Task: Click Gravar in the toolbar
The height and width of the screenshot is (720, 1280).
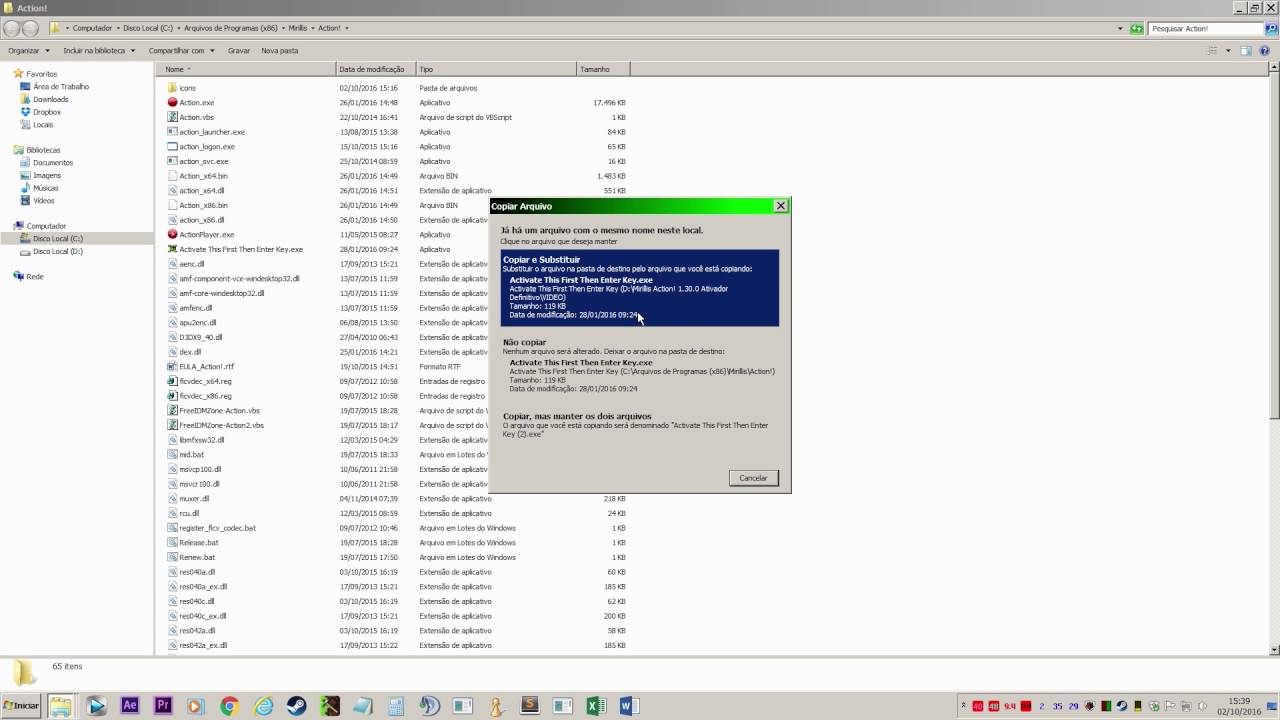Action: click(239, 50)
